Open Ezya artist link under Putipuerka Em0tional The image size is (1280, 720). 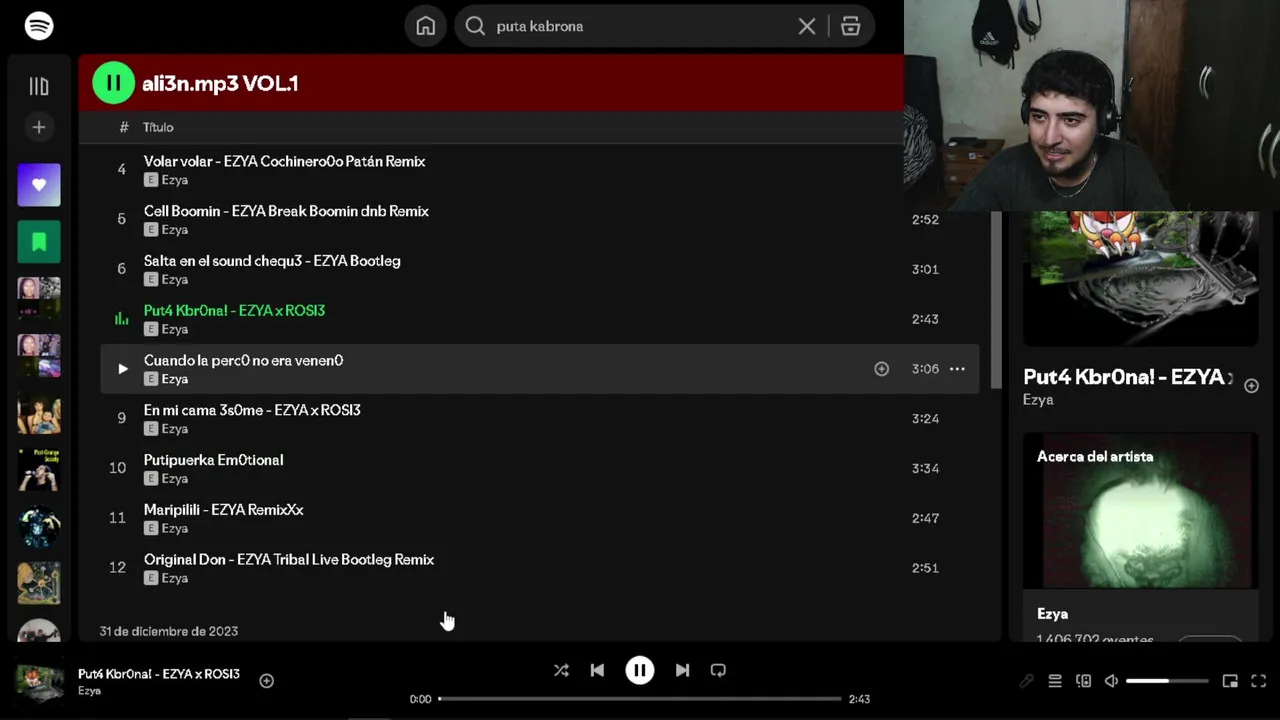pyautogui.click(x=174, y=479)
